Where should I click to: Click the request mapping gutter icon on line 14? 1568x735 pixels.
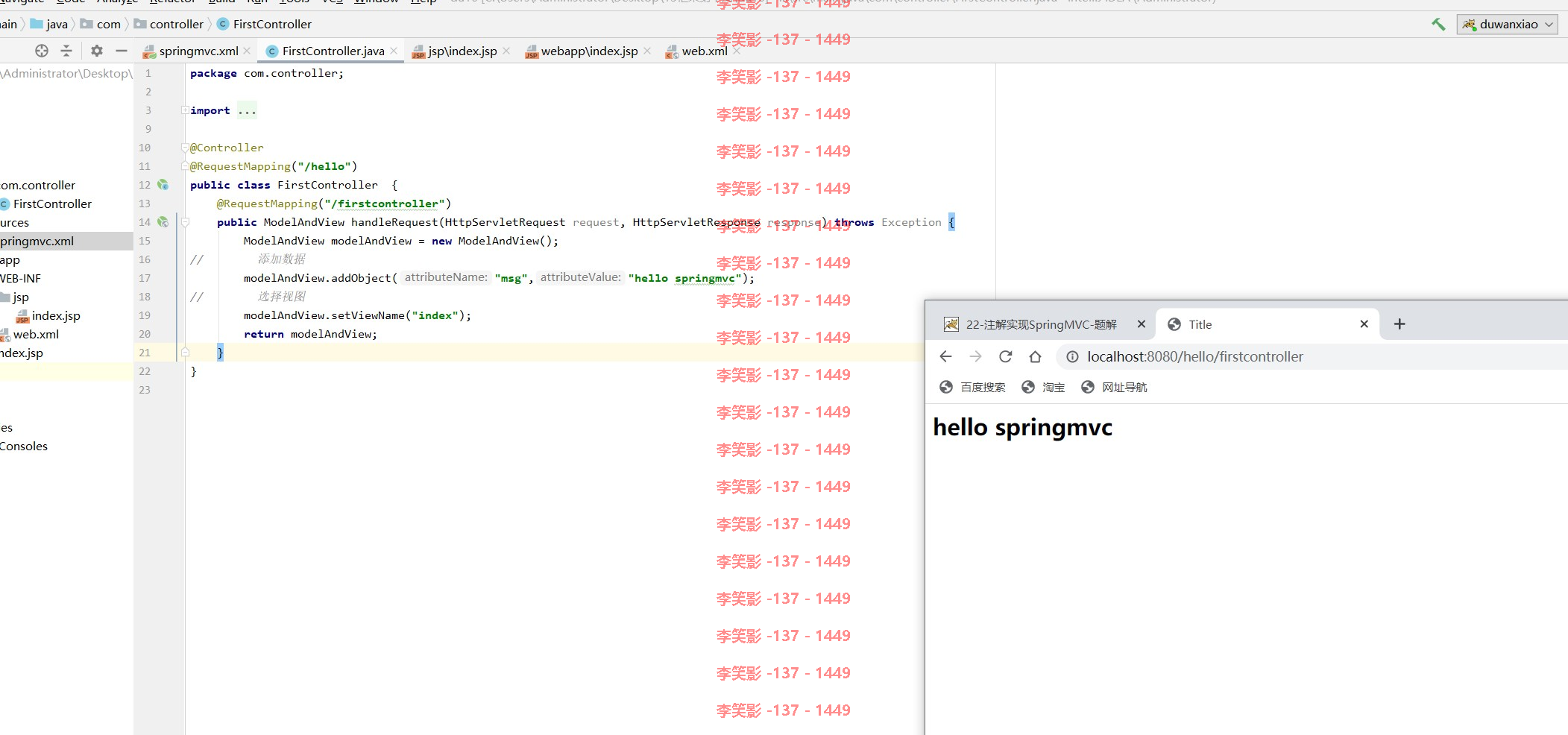click(x=163, y=222)
